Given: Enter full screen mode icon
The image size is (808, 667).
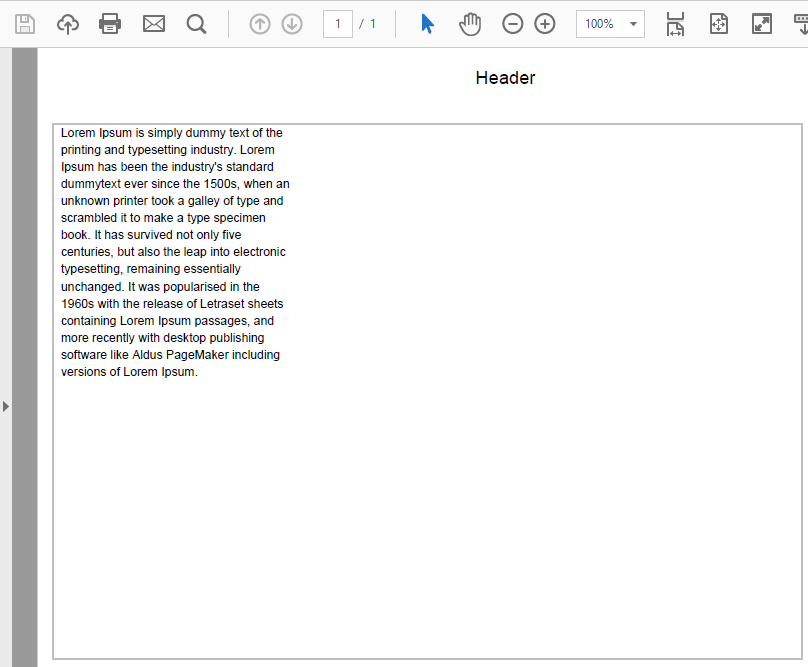Looking at the screenshot, I should (x=762, y=24).
